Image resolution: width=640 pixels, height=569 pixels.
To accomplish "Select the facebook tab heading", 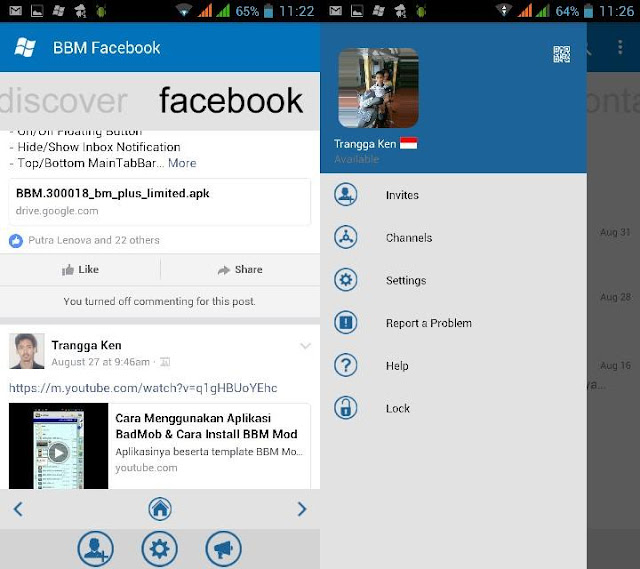I will pos(231,101).
